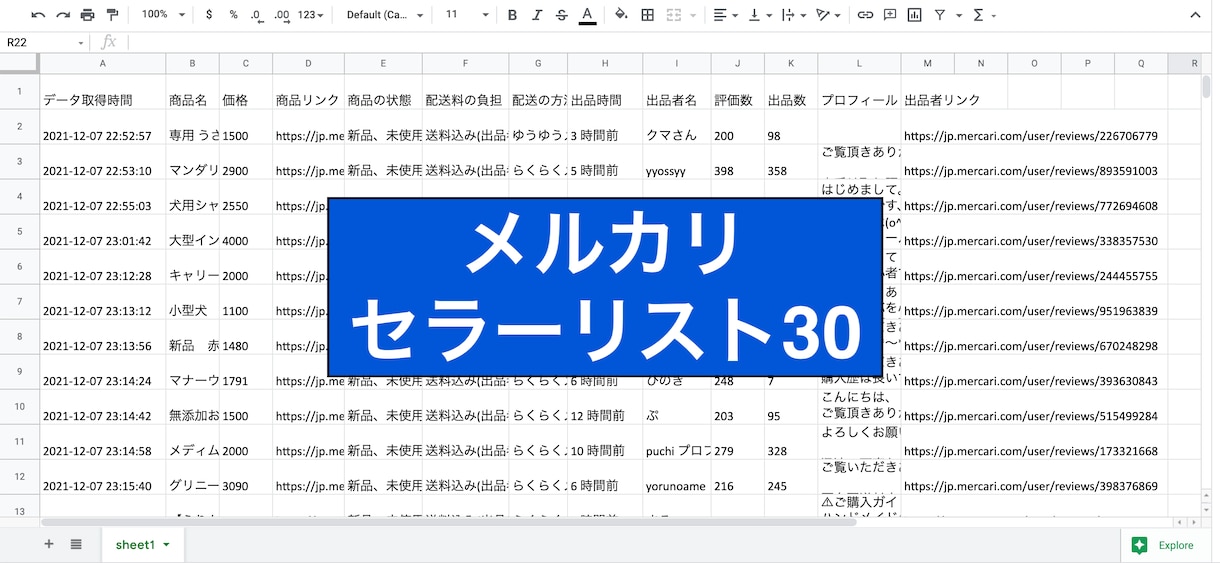Select row 10 header
This screenshot has height=563, width=1220.
19,407
